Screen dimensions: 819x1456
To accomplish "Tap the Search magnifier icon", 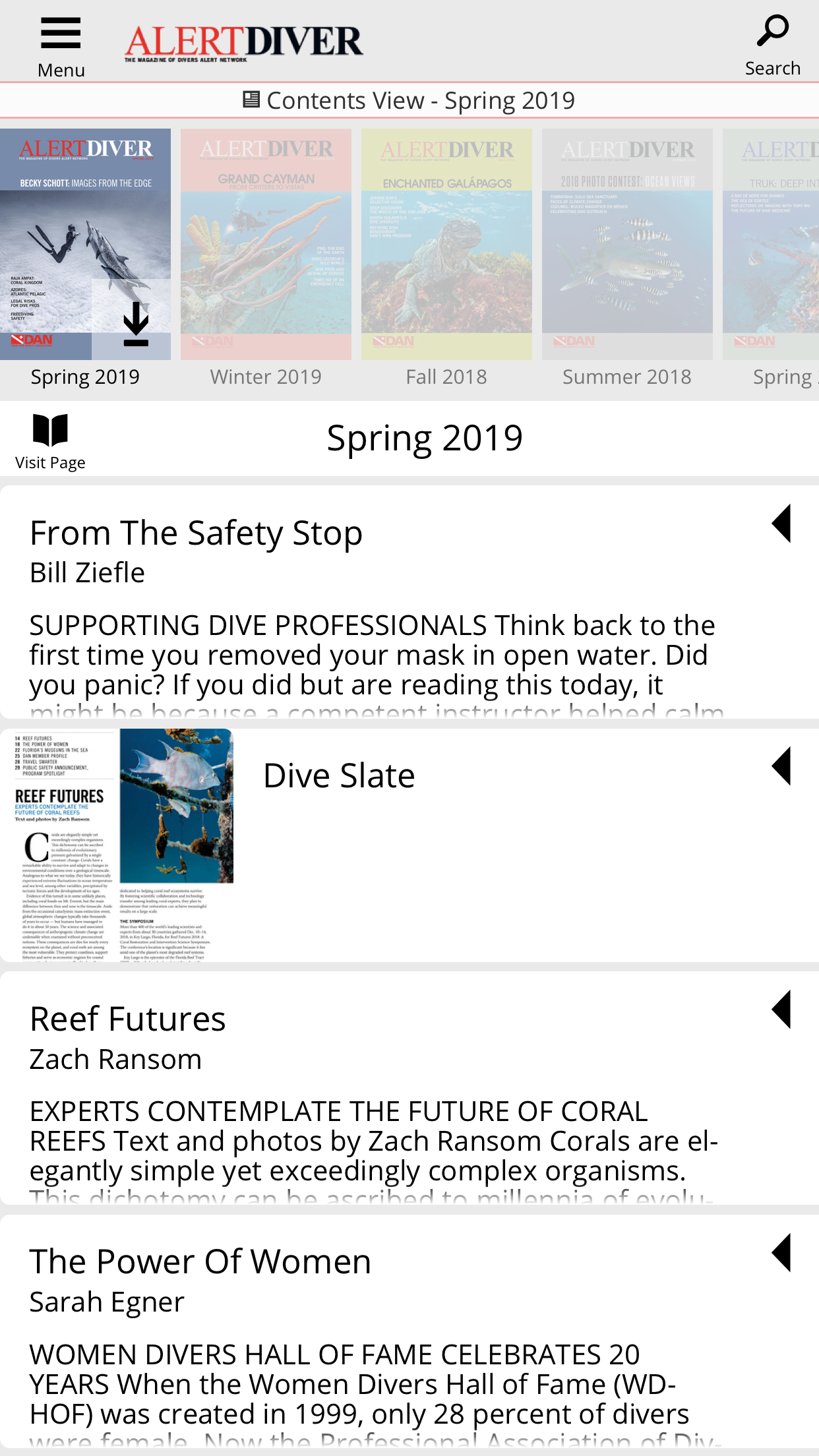I will [x=772, y=31].
